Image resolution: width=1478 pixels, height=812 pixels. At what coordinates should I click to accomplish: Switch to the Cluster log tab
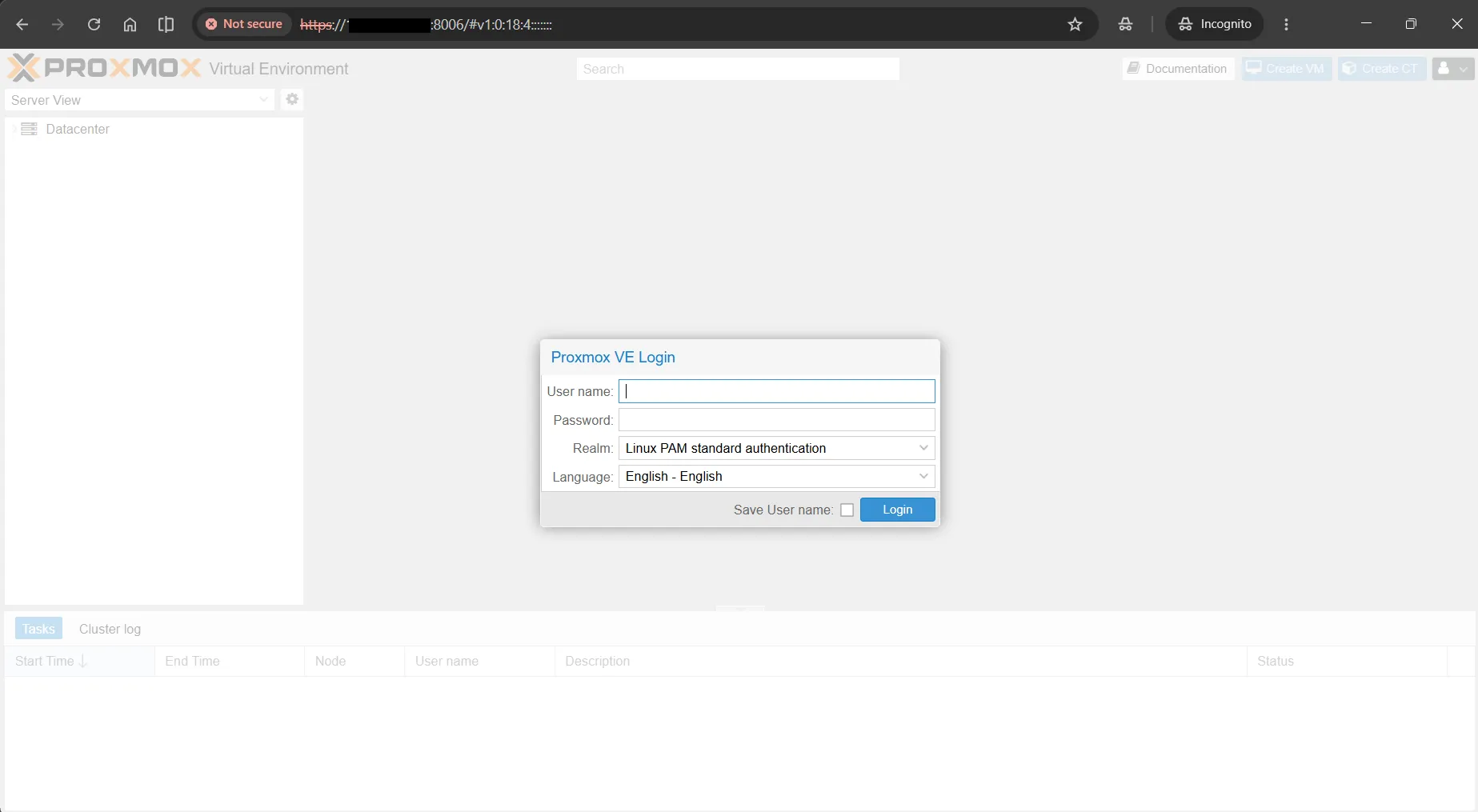coord(110,629)
